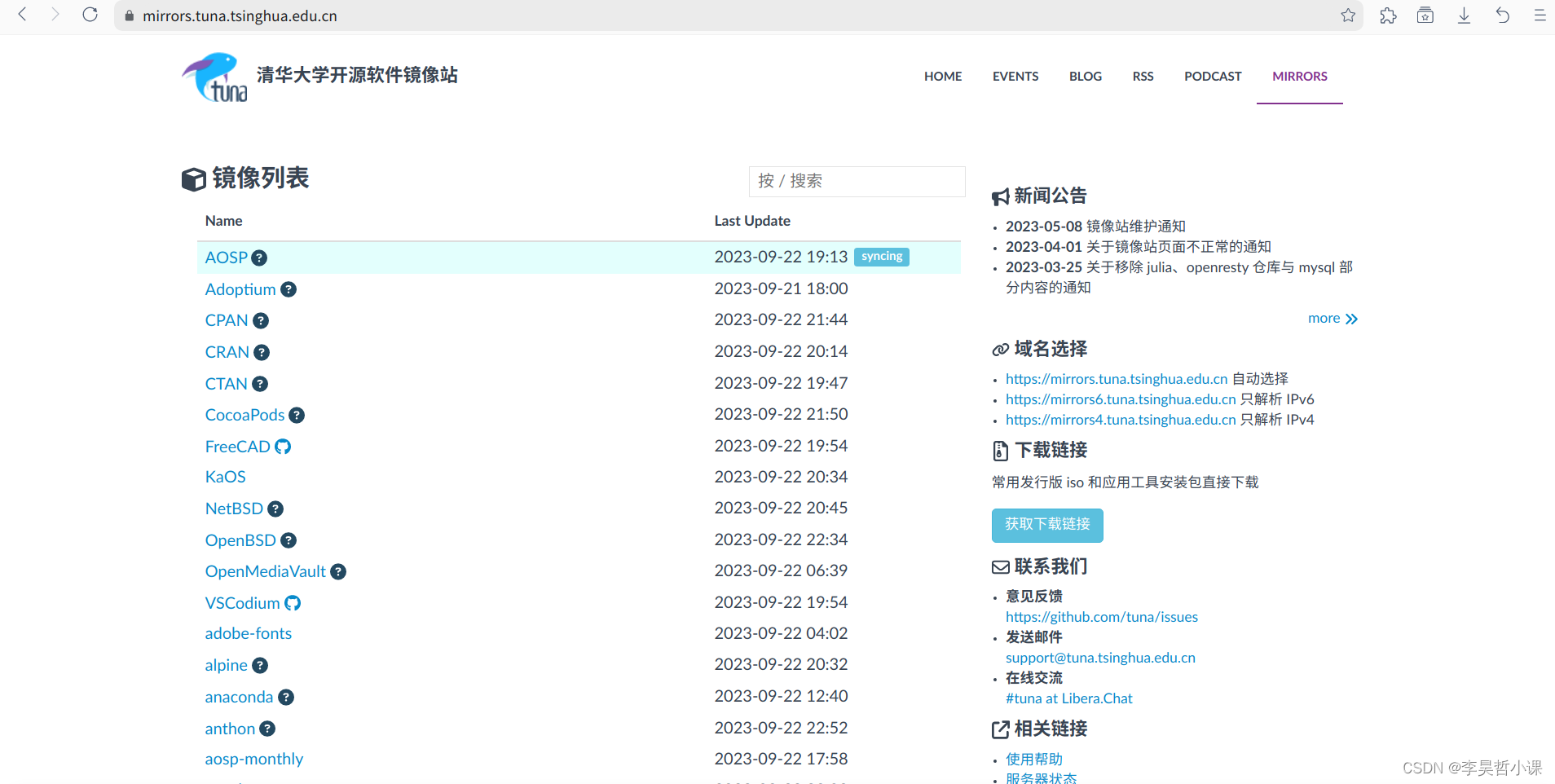Screen dimensions: 1555x784
Task: Open the github.com/tuna/issues link
Action: (1102, 617)
